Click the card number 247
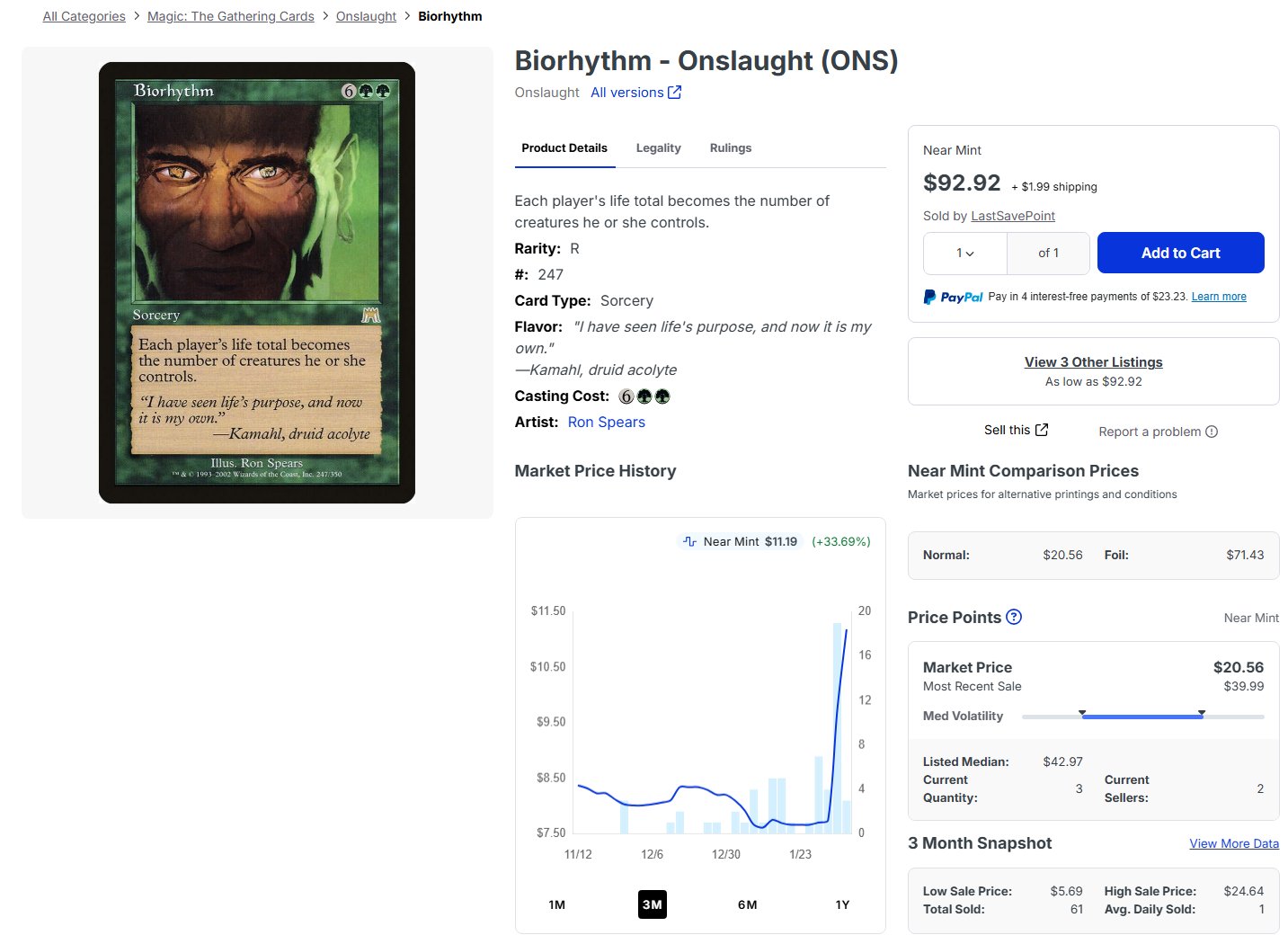This screenshot has width=1288, height=944. coord(551,275)
